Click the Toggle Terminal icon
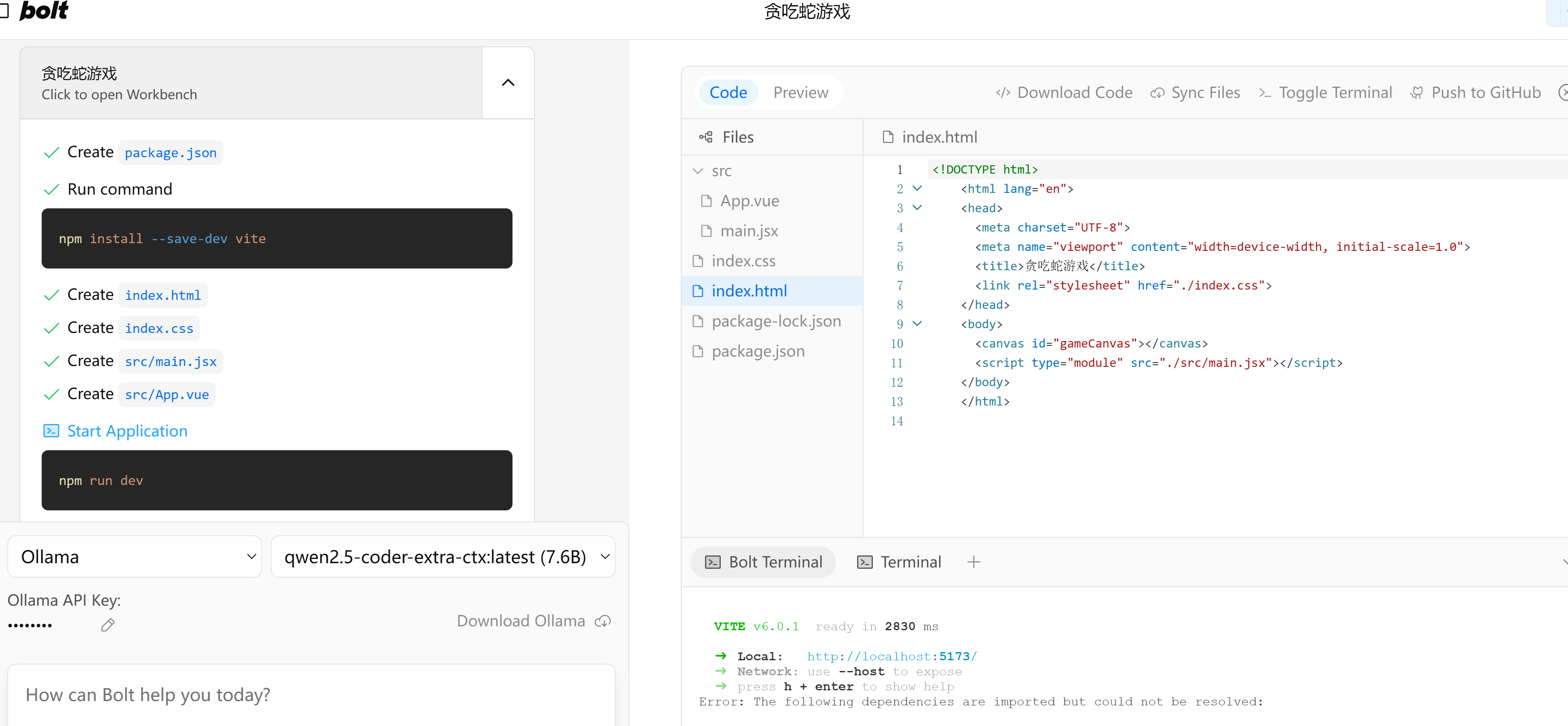Screen dimensions: 1568x726 (x=1265, y=92)
